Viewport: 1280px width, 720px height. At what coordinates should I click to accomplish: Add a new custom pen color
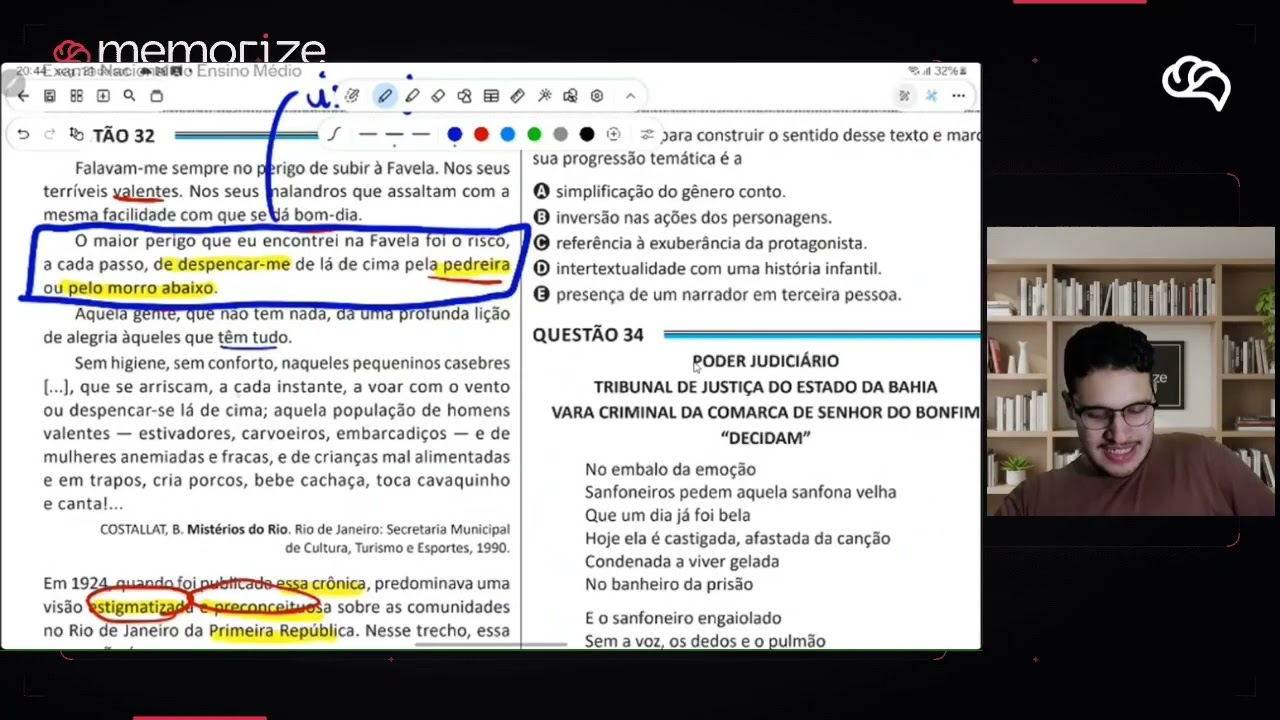(613, 134)
